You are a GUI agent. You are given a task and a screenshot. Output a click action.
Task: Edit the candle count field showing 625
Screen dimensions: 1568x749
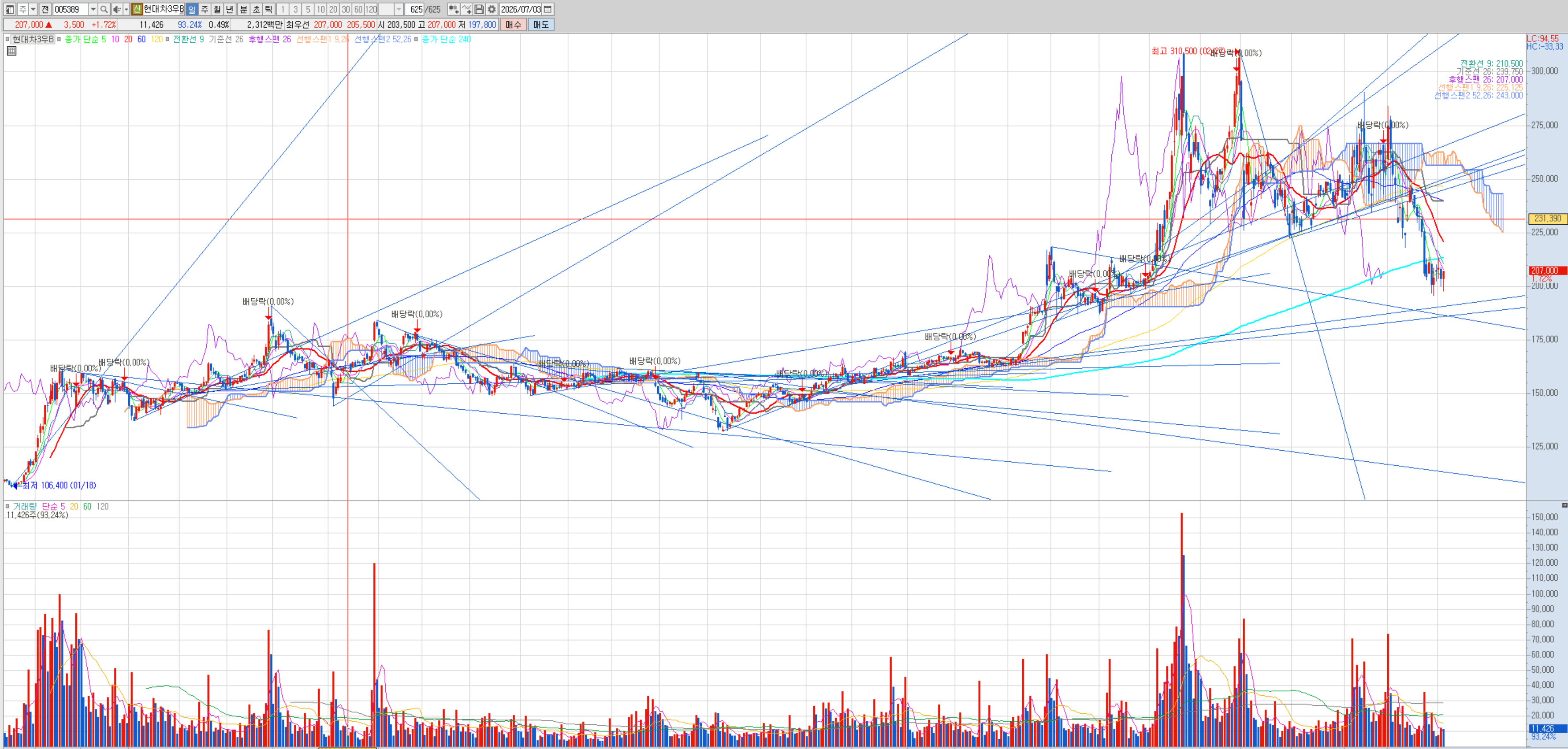415,9
